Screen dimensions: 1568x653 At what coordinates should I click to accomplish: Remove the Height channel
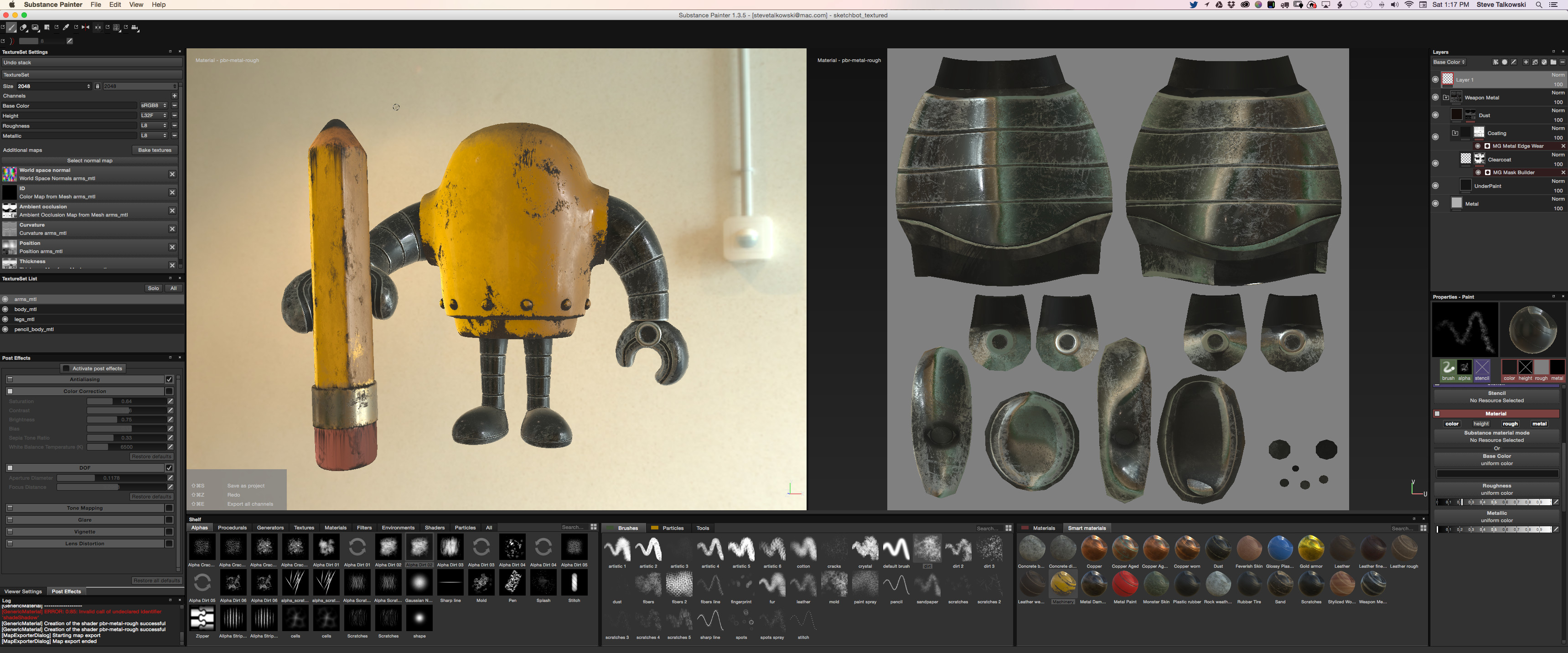[175, 116]
